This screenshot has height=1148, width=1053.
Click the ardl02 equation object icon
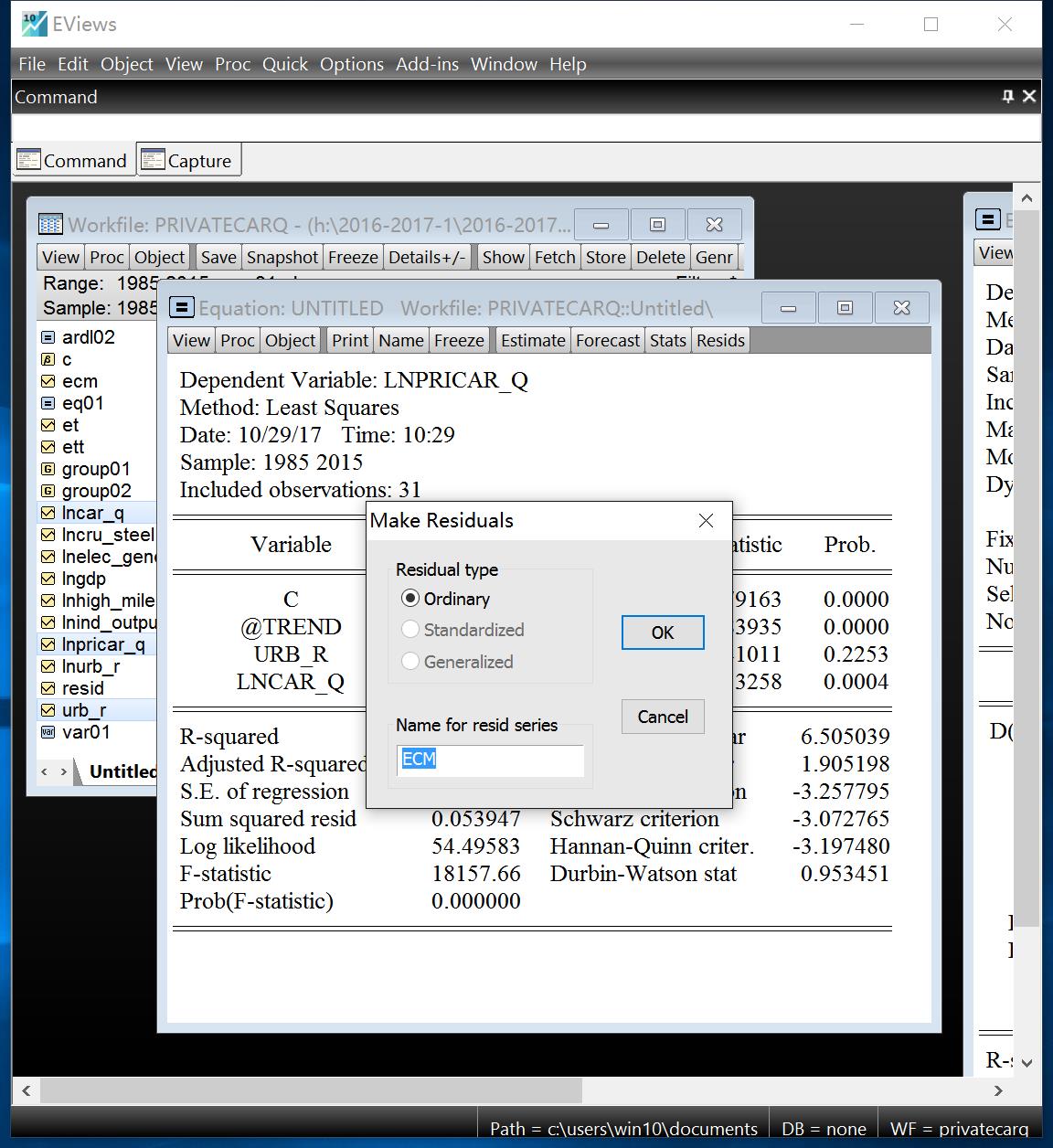[x=48, y=337]
